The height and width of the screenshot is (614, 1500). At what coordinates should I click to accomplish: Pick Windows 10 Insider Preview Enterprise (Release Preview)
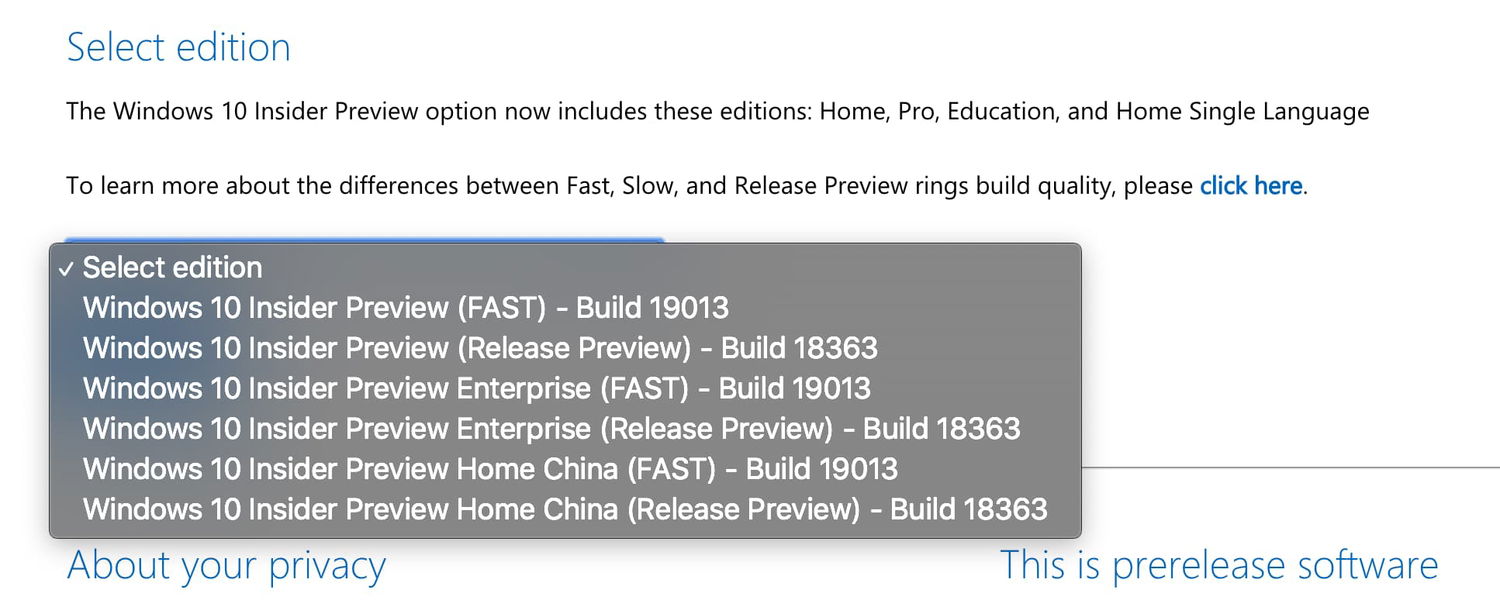point(550,428)
